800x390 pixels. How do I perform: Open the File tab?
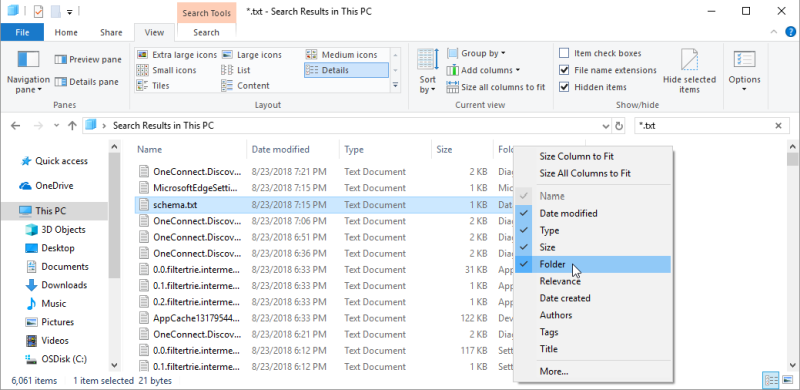[x=22, y=32]
